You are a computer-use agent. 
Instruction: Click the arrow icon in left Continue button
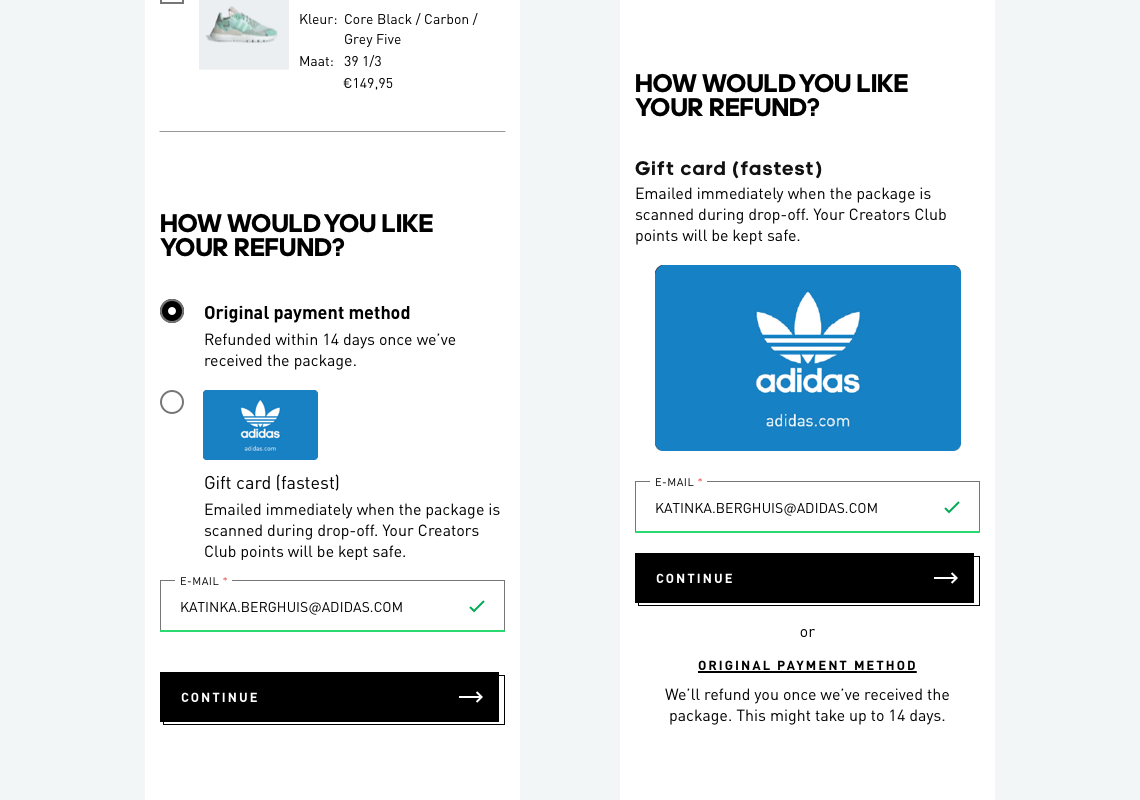tap(471, 697)
